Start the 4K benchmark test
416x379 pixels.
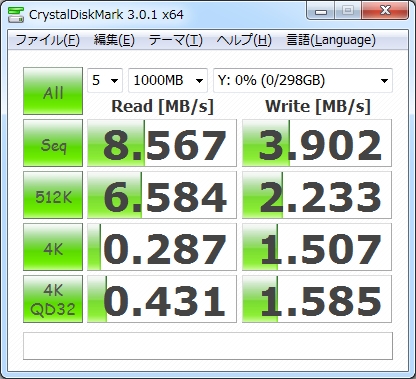[53, 247]
